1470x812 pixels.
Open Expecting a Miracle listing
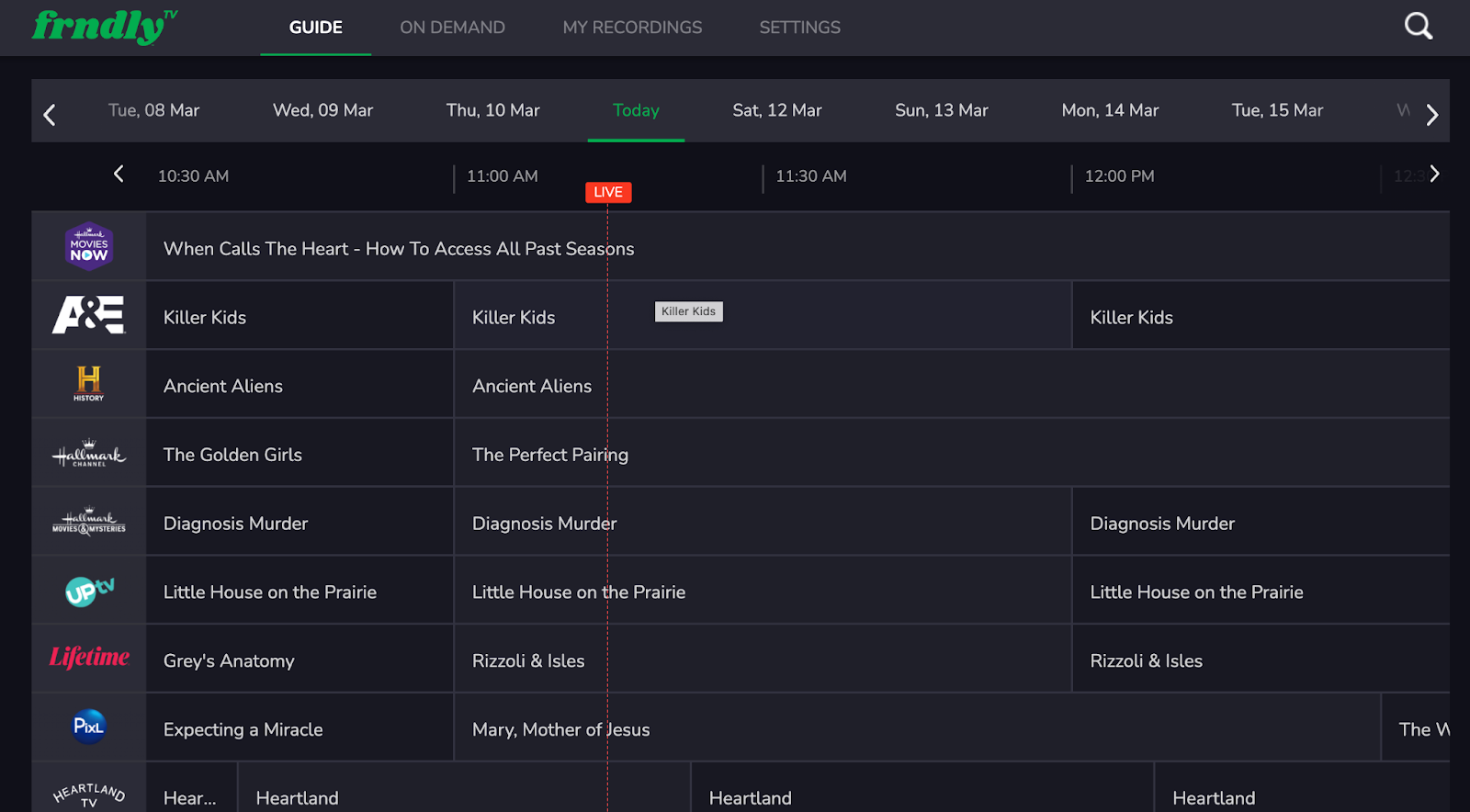pyautogui.click(x=300, y=727)
